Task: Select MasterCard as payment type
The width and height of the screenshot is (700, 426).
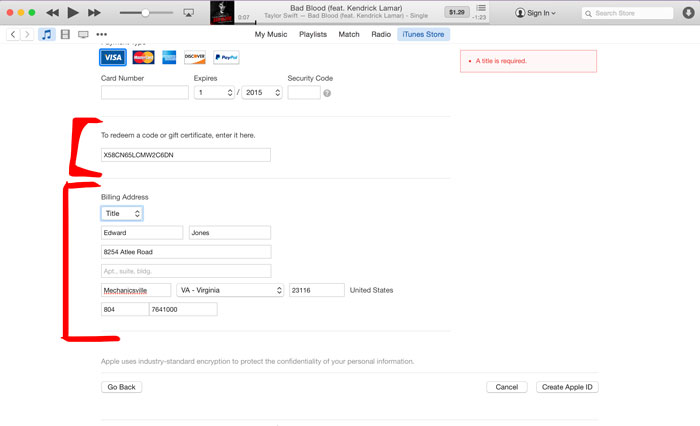Action: 143,57
